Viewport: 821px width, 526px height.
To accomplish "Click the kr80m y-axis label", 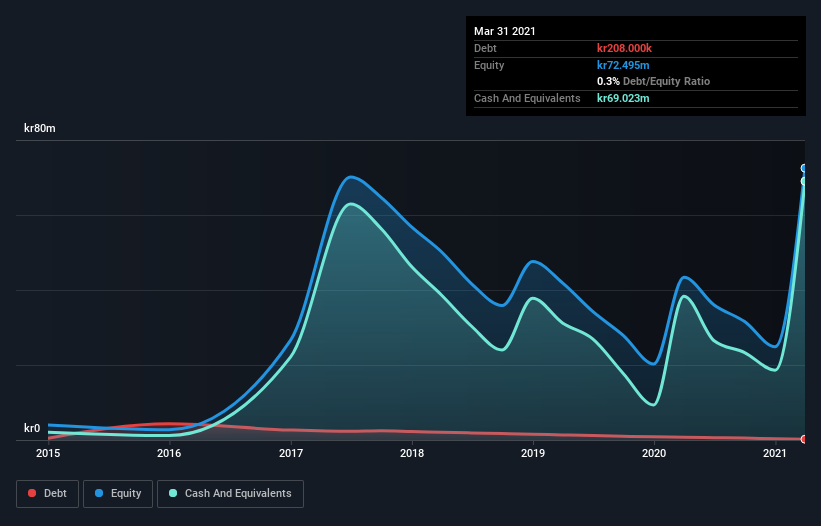I will (40, 128).
